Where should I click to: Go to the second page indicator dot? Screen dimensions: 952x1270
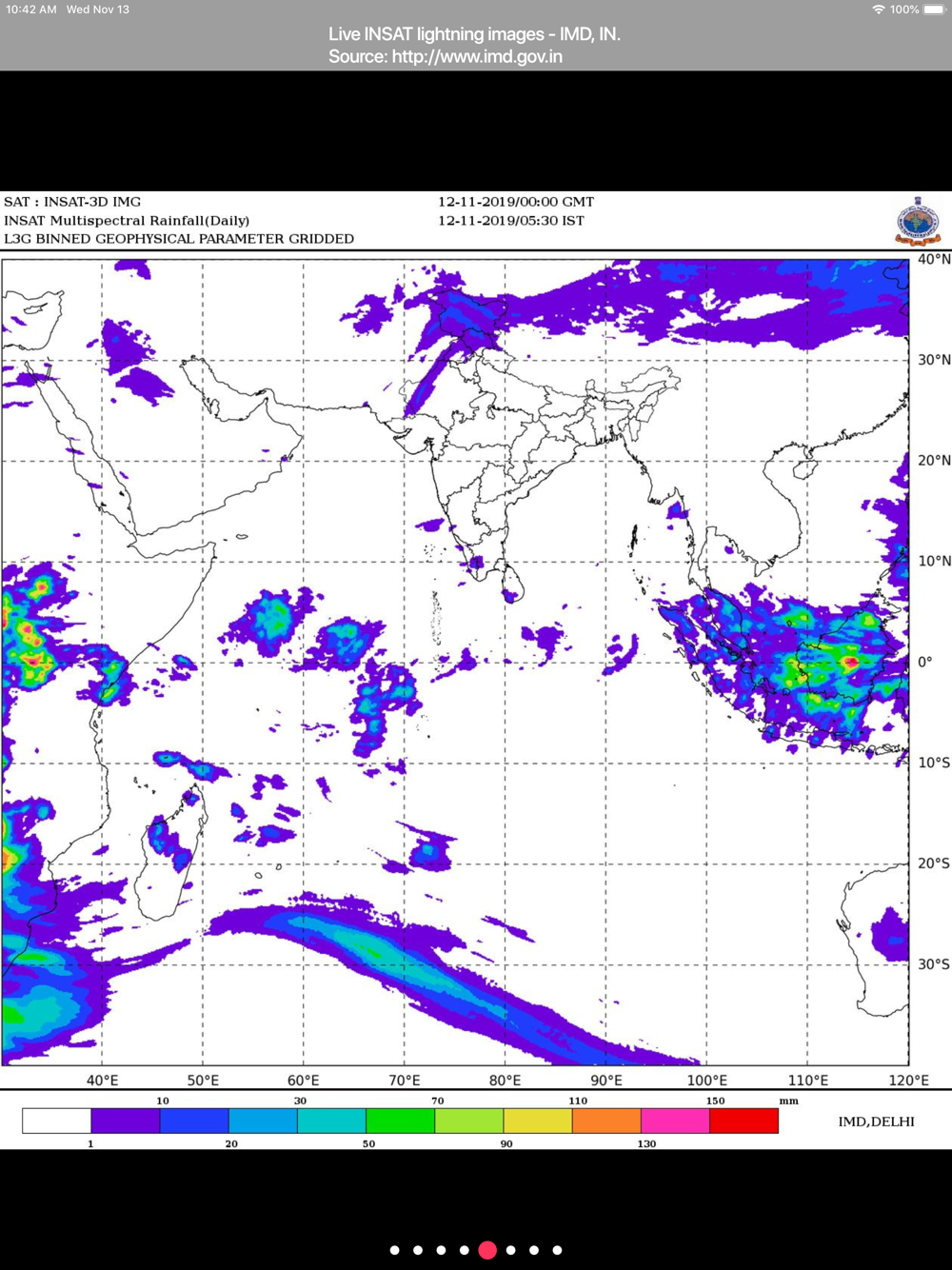(418, 1250)
